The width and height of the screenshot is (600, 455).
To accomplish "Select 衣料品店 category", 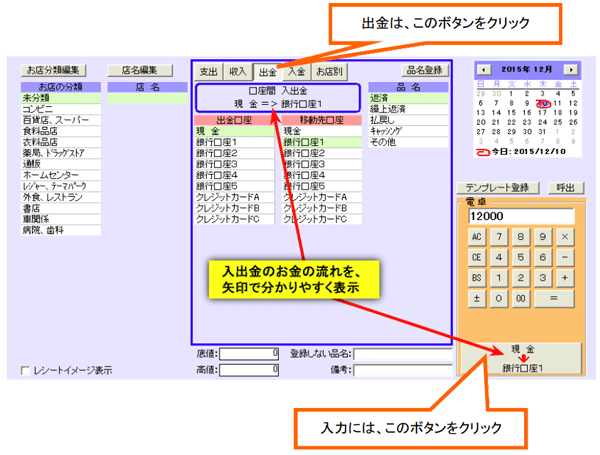I will point(61,142).
